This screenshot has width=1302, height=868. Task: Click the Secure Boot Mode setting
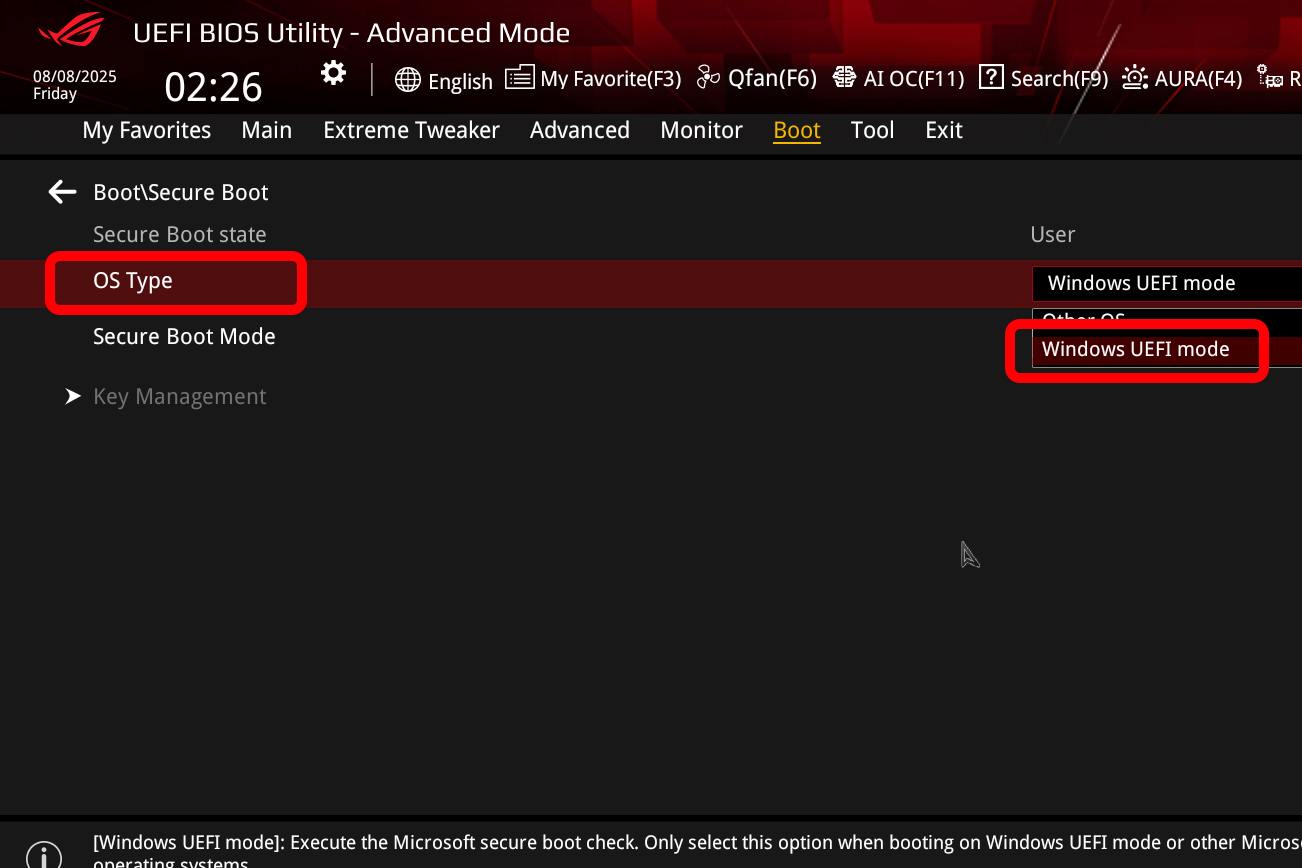(x=184, y=336)
